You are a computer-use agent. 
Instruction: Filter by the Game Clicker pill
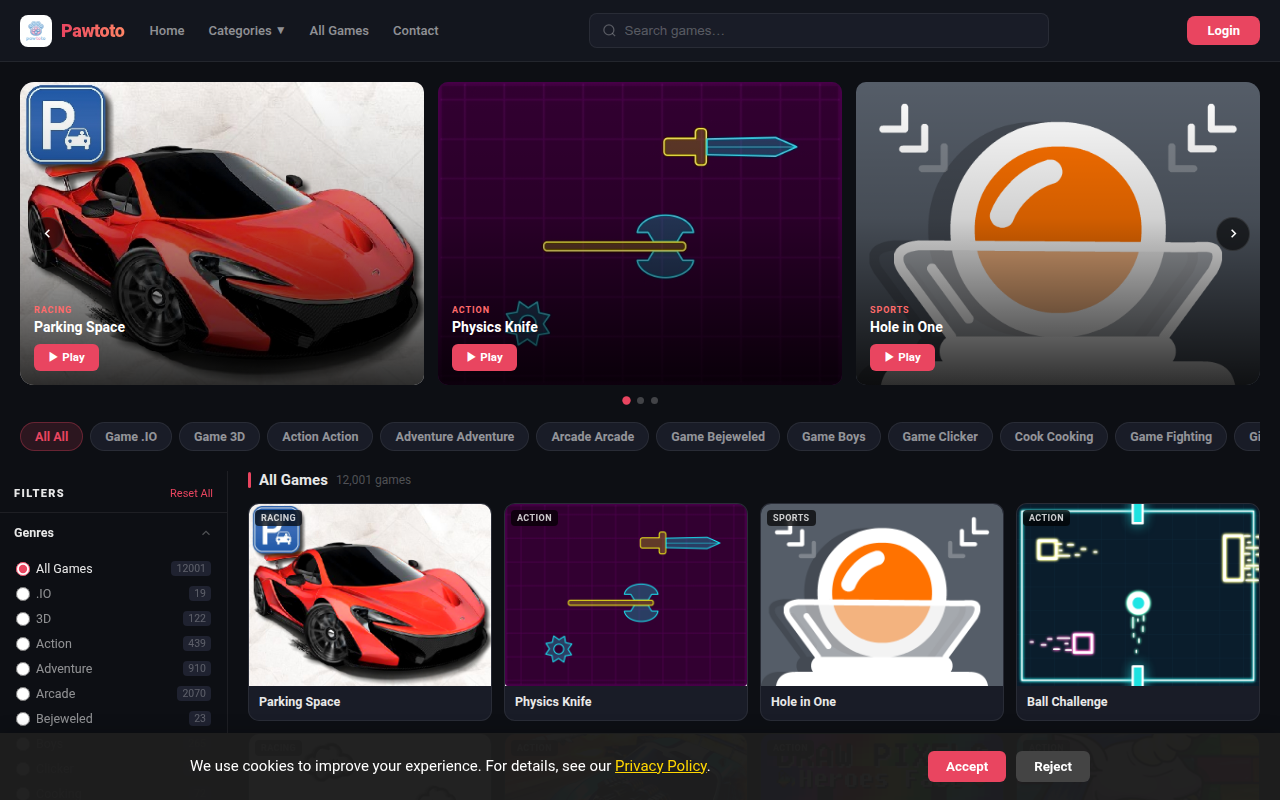tap(940, 437)
